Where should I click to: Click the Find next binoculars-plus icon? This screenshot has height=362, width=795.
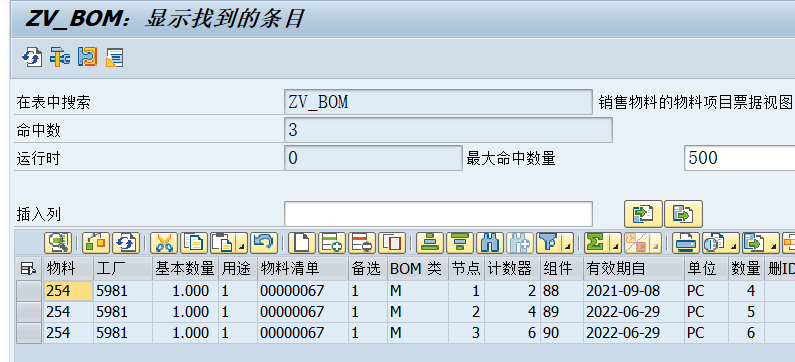click(520, 243)
